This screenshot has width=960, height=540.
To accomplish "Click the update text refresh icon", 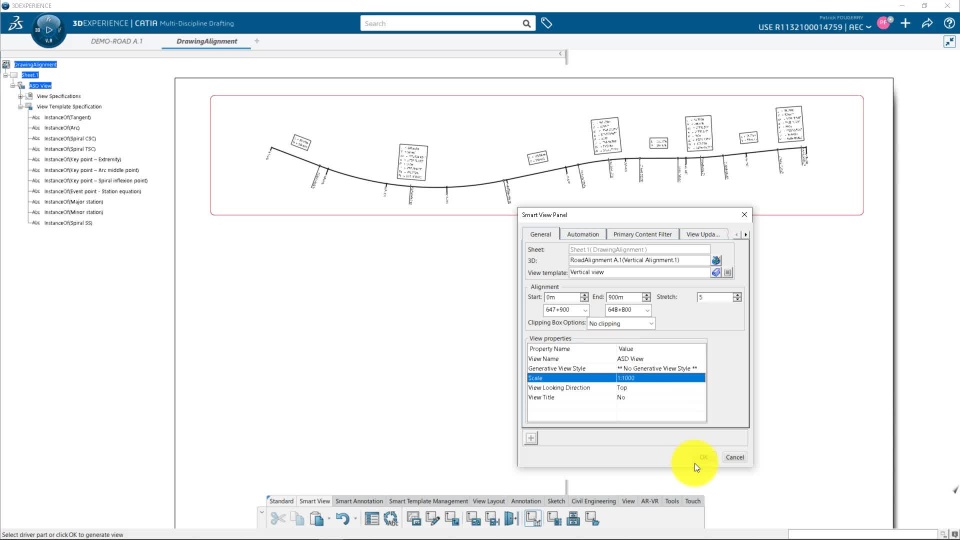I will (x=391, y=519).
